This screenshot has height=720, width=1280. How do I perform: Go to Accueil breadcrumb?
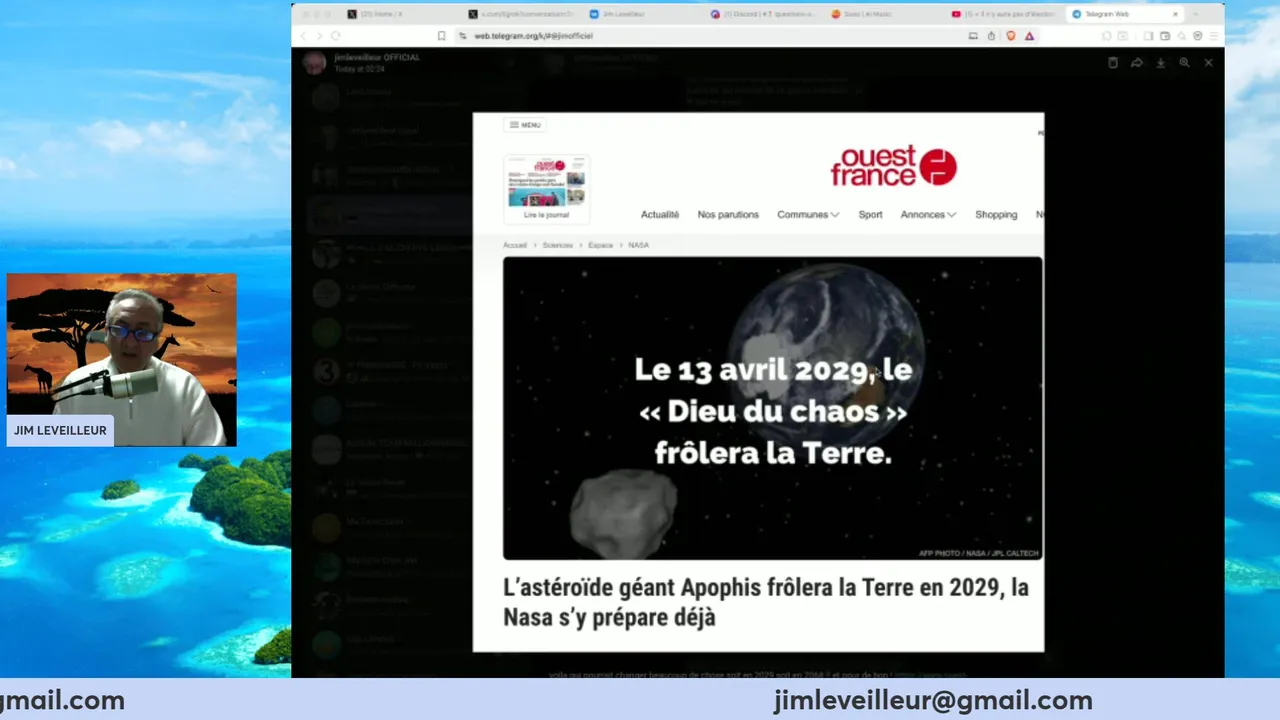515,245
